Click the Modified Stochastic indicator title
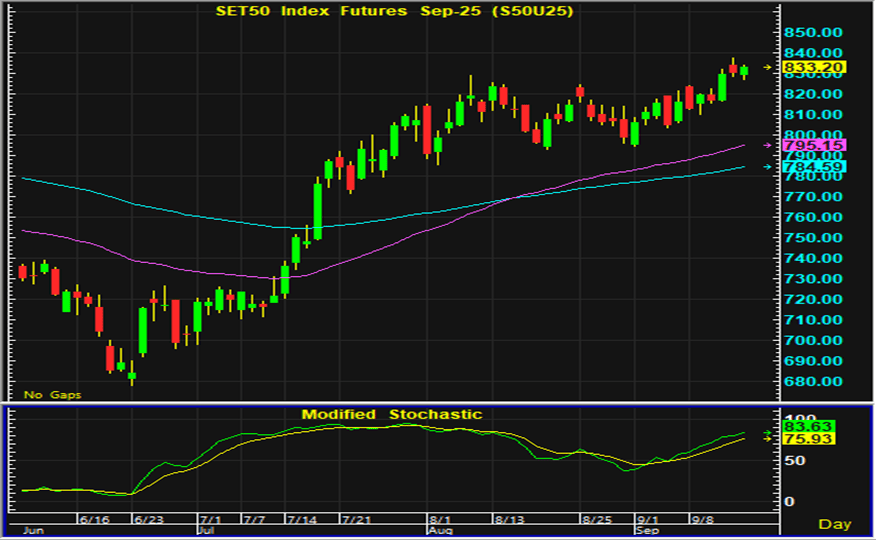Viewport: 876px width, 540px height. (x=392, y=414)
